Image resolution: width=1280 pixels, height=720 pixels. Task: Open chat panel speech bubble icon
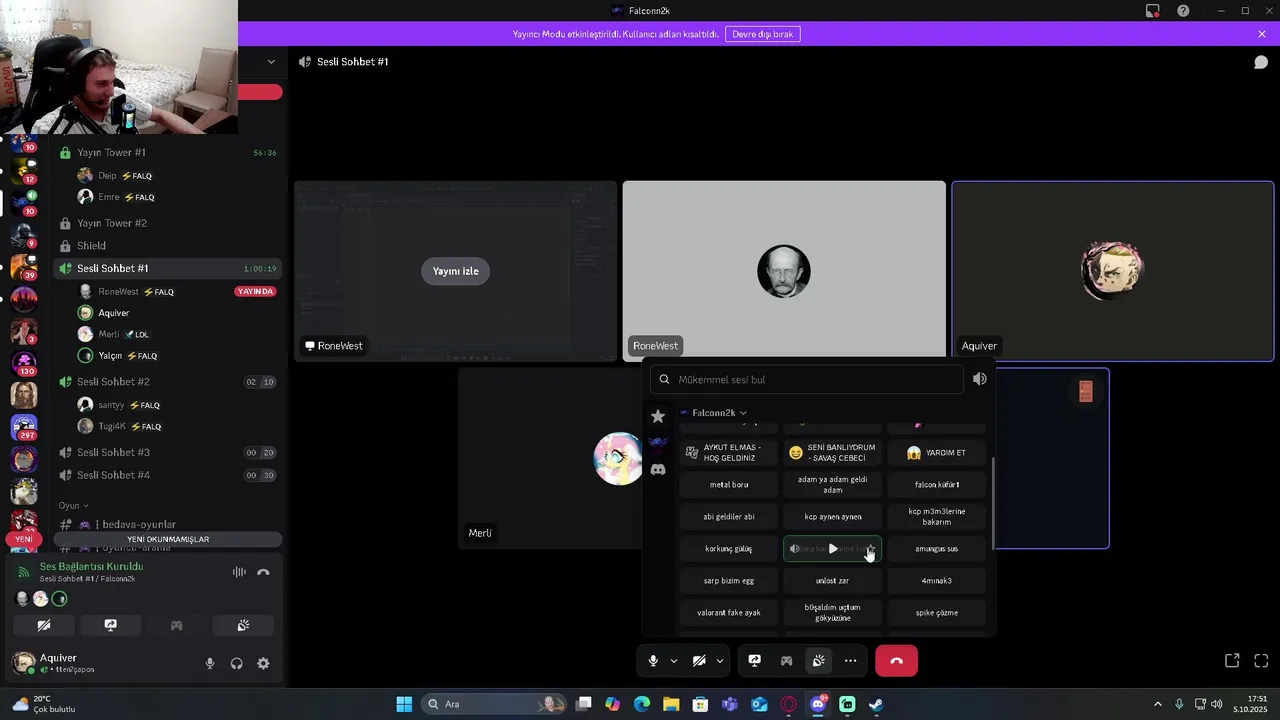1261,62
